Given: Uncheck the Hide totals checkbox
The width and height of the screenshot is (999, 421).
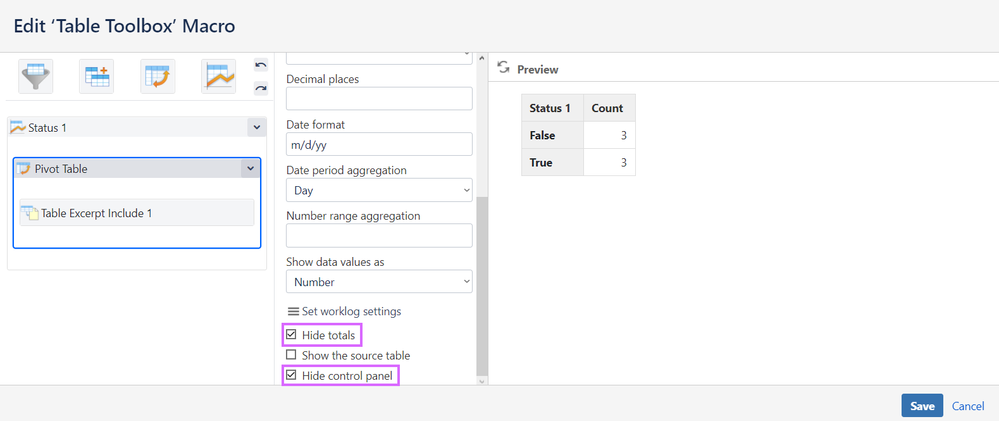Looking at the screenshot, I should pos(291,334).
